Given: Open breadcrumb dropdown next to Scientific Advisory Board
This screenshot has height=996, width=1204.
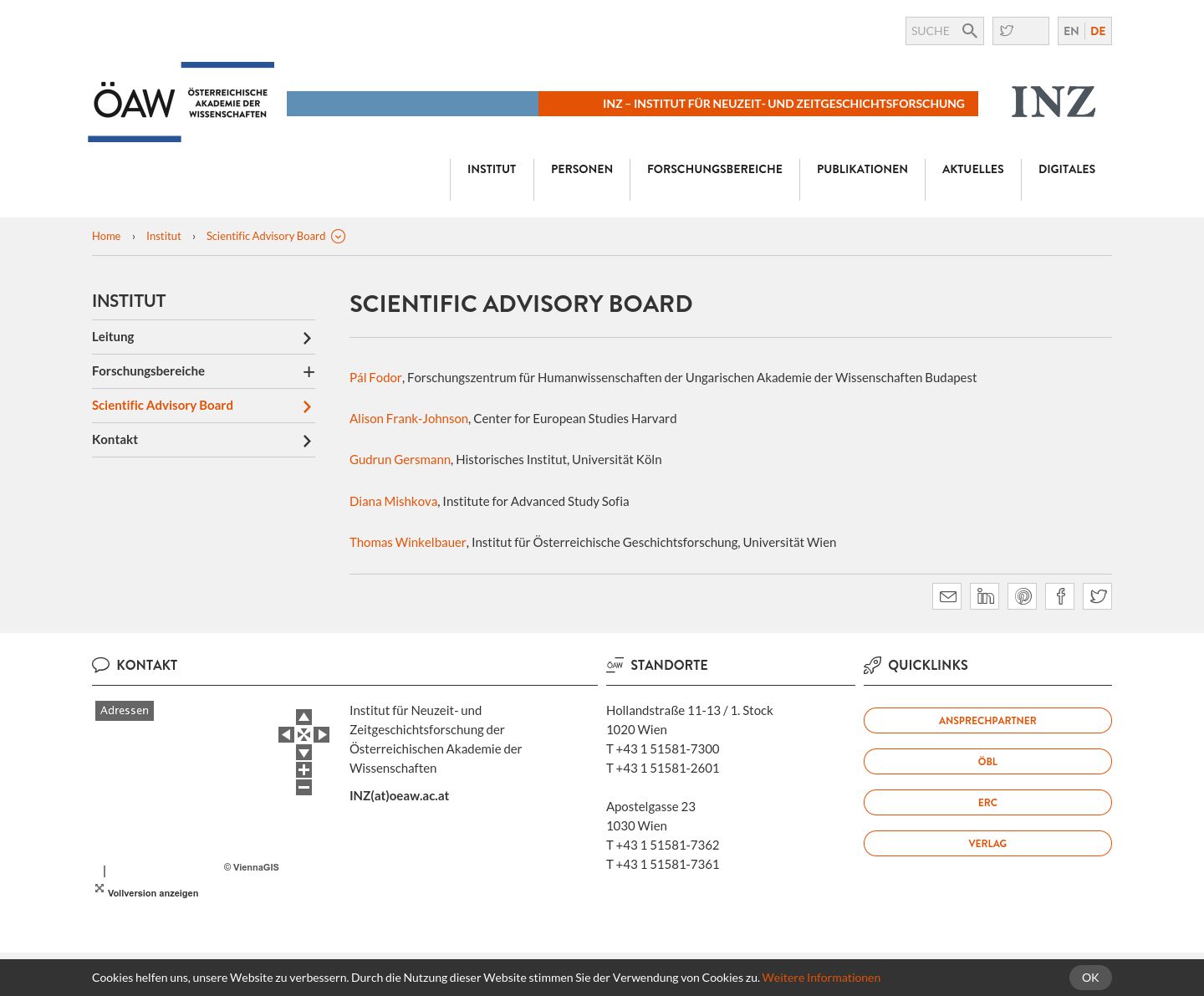Looking at the screenshot, I should pyautogui.click(x=338, y=237).
